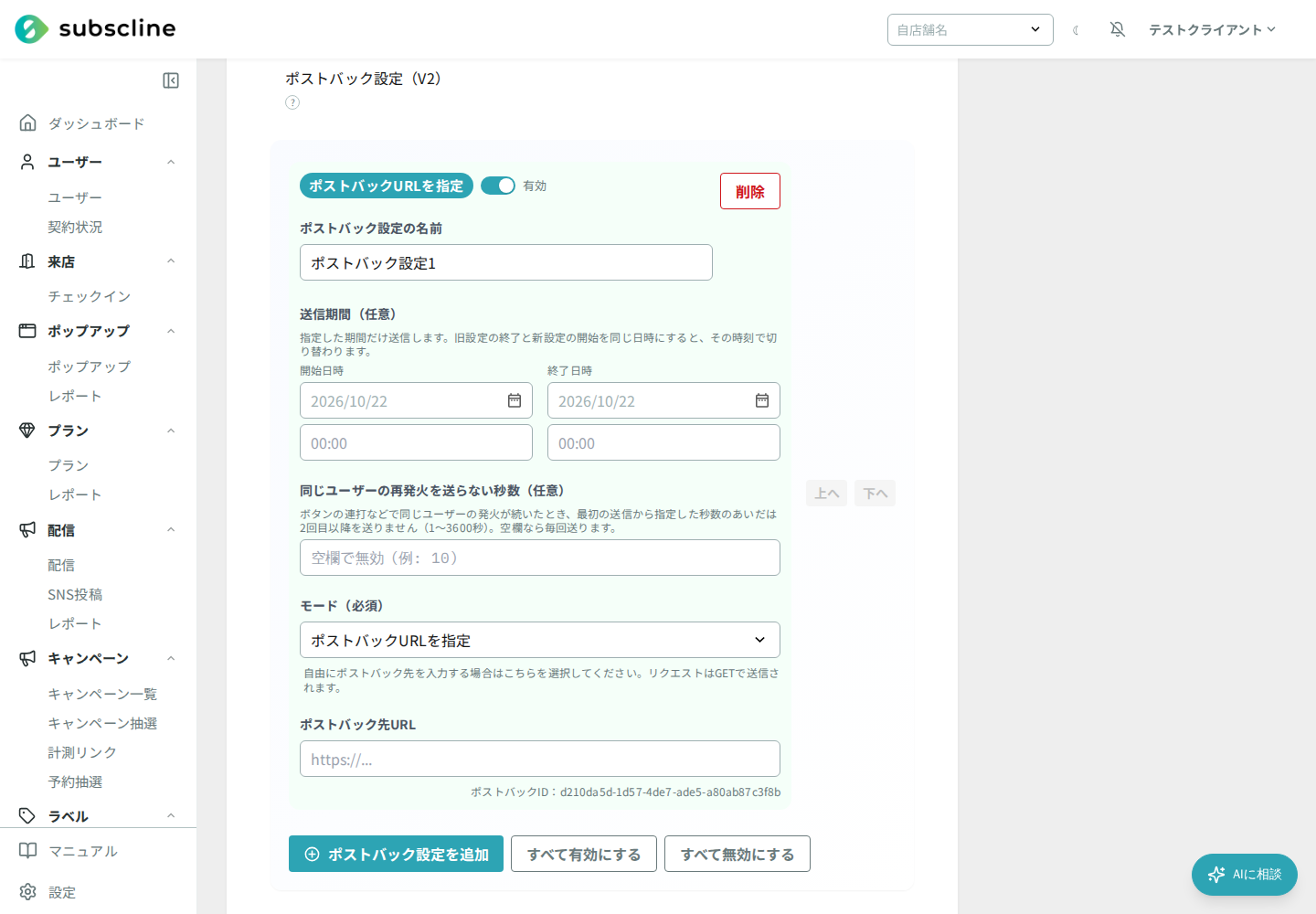1316x914 pixels.
Task: Open notifications bell icon
Action: [1117, 29]
